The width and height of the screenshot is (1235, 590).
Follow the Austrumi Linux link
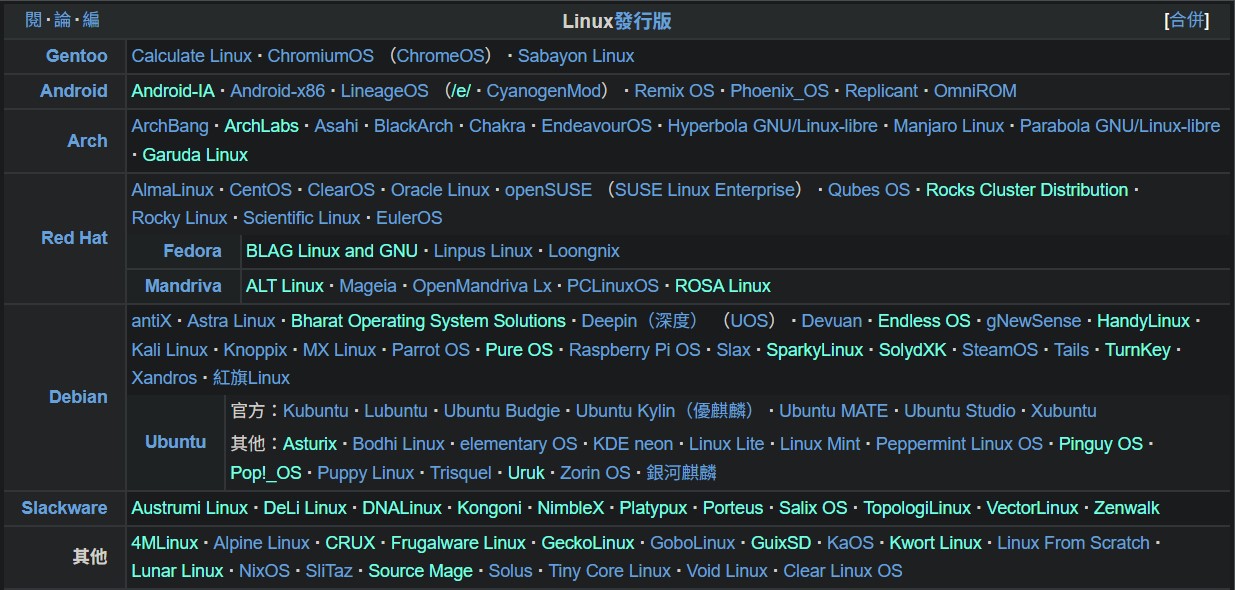point(190,508)
